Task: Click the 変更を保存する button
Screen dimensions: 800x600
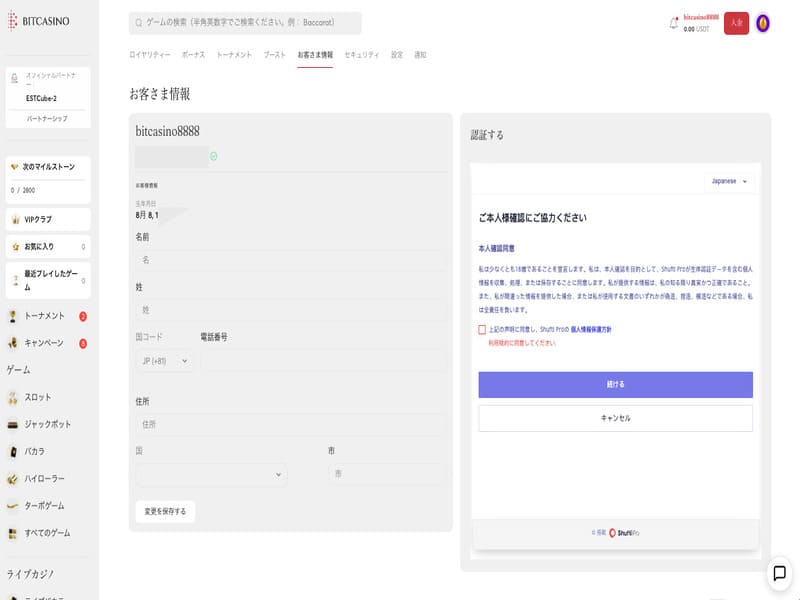Action: pyautogui.click(x=165, y=511)
